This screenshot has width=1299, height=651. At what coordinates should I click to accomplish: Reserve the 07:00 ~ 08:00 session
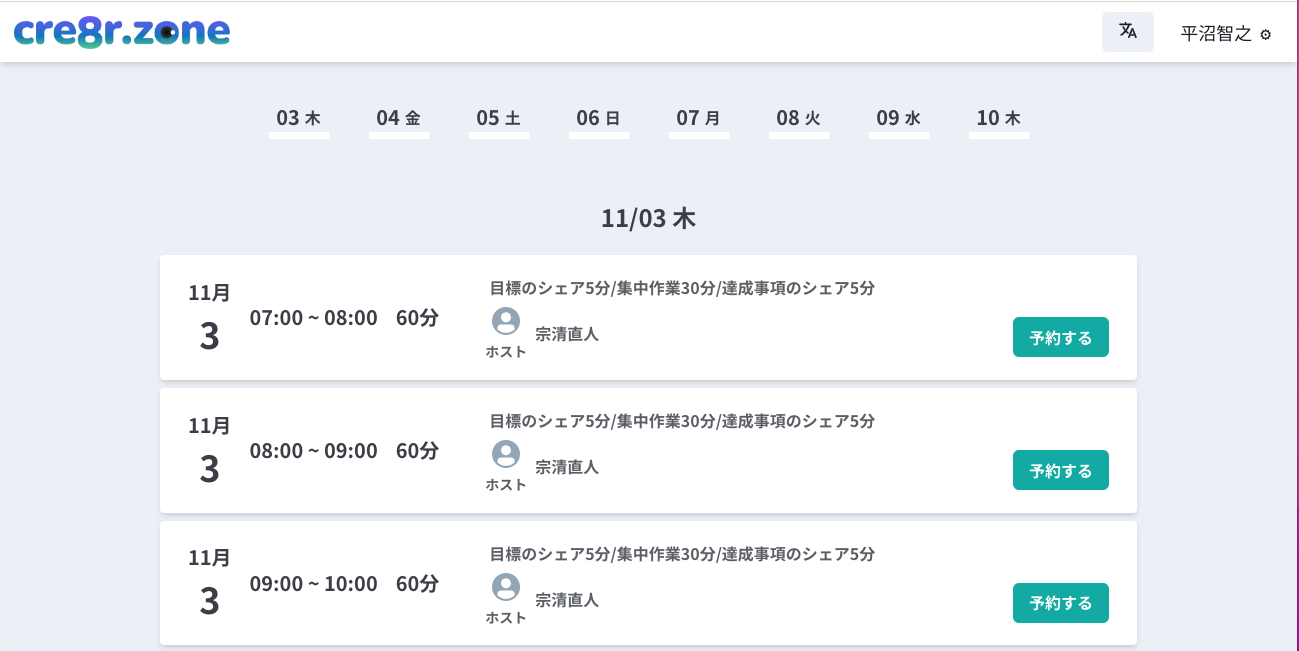click(1060, 337)
